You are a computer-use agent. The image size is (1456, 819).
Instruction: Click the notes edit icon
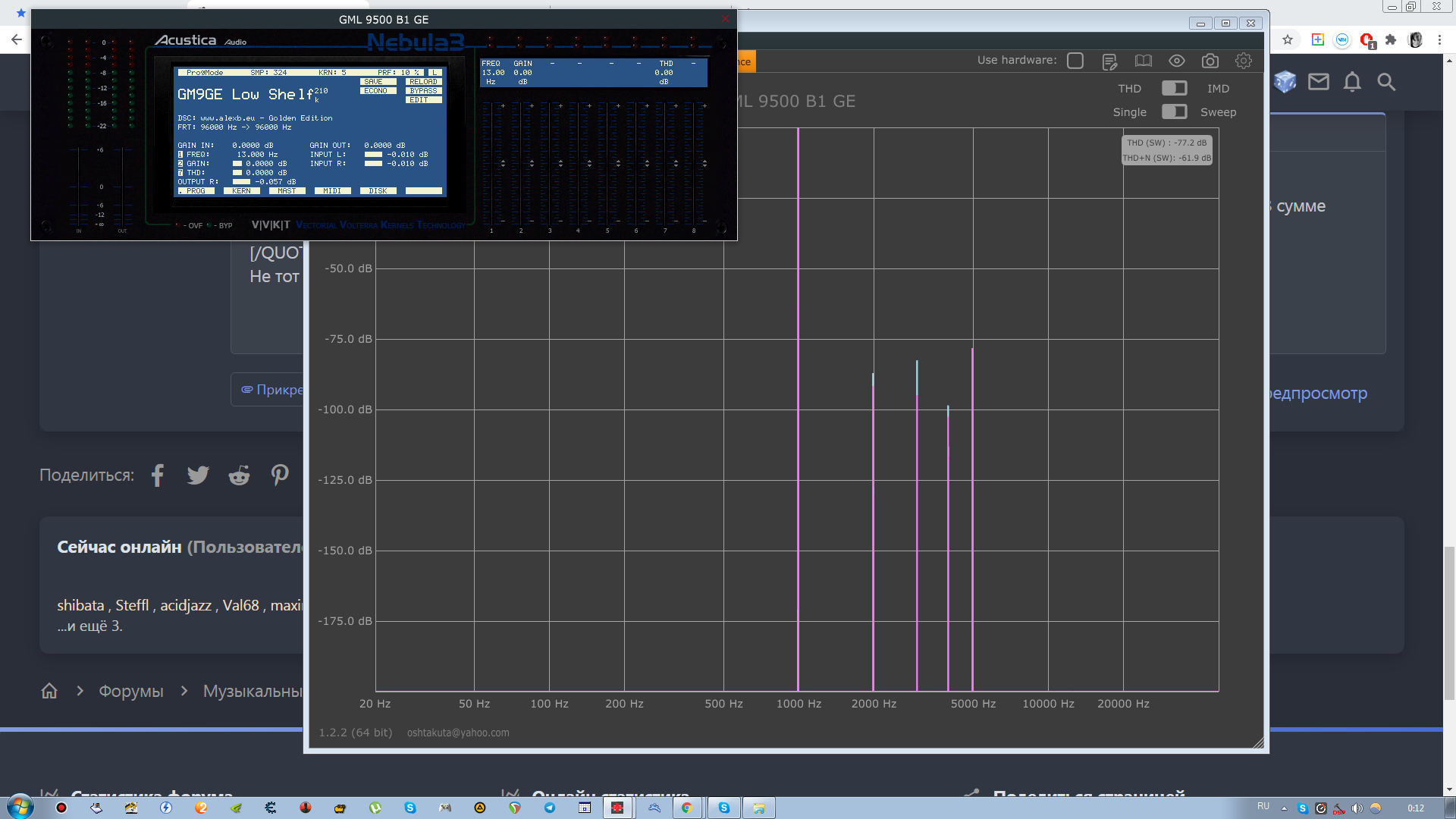1109,61
